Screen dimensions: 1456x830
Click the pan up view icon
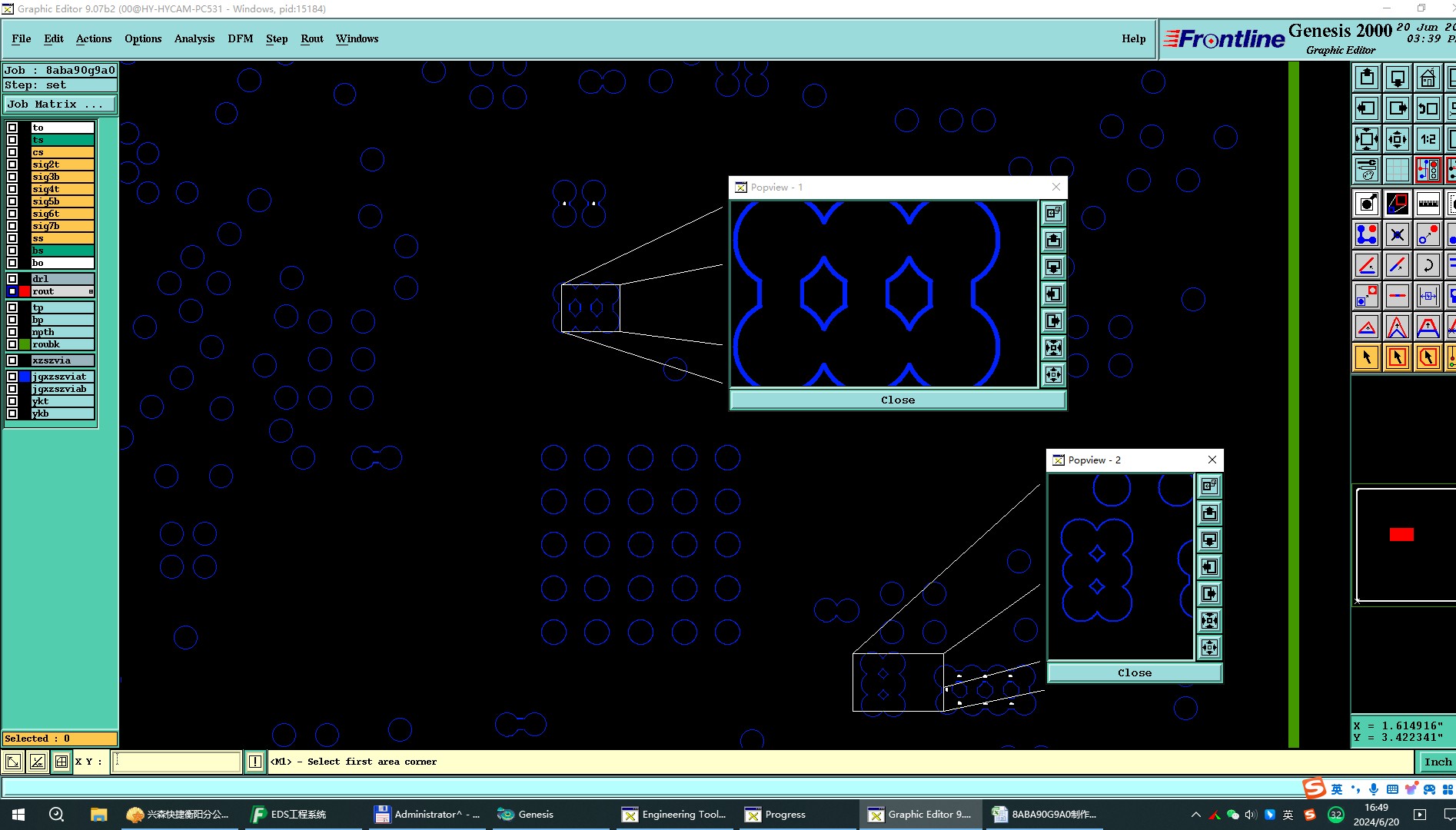[1367, 78]
